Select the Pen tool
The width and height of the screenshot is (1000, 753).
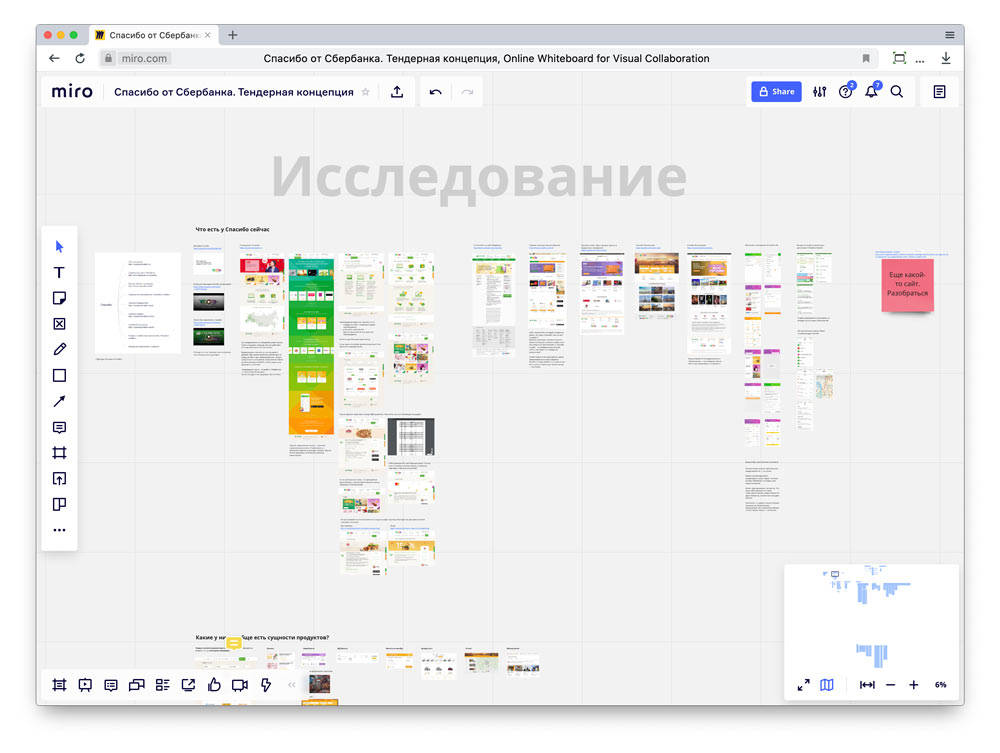tap(59, 349)
